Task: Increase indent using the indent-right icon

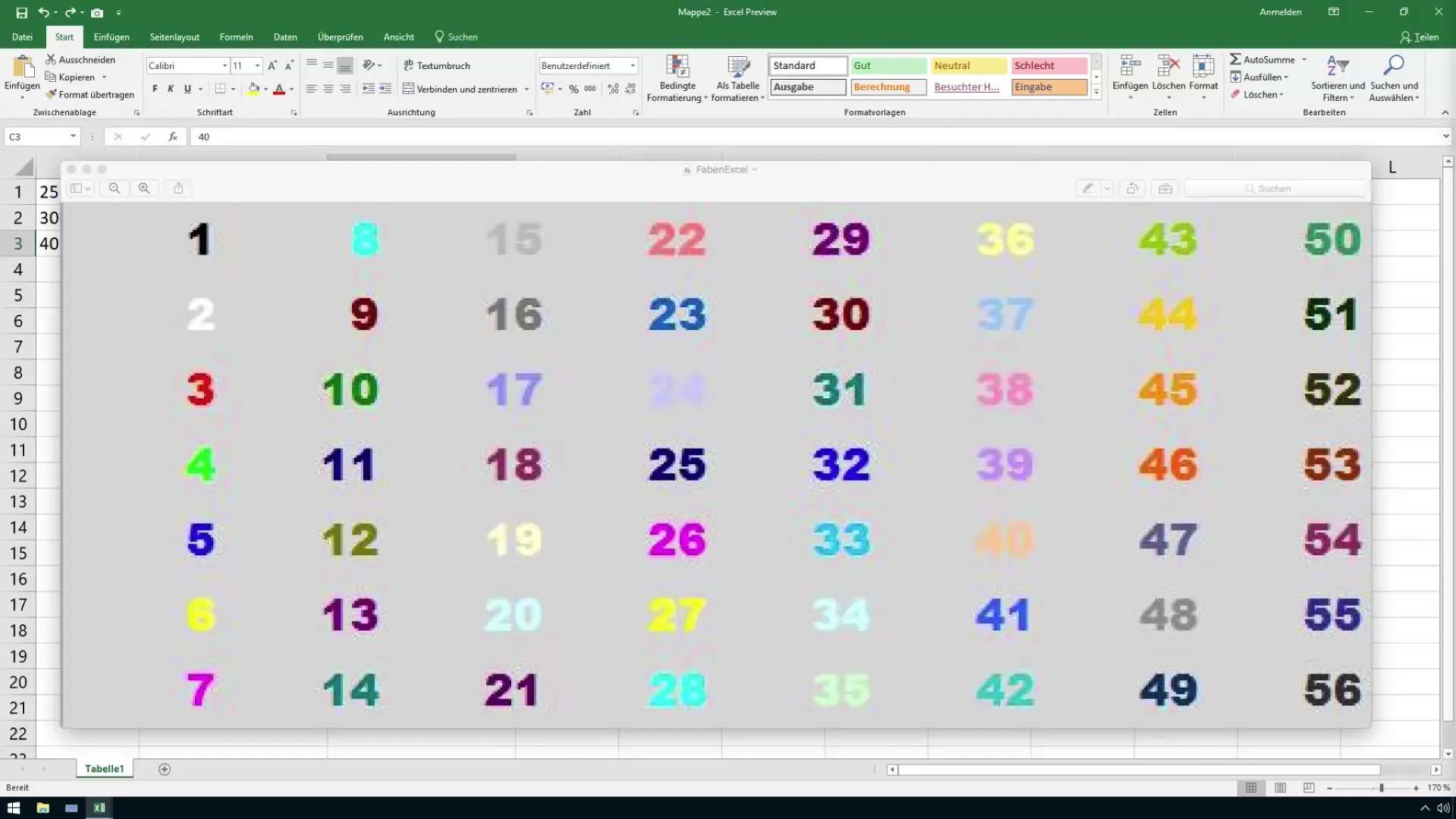Action: [x=385, y=89]
